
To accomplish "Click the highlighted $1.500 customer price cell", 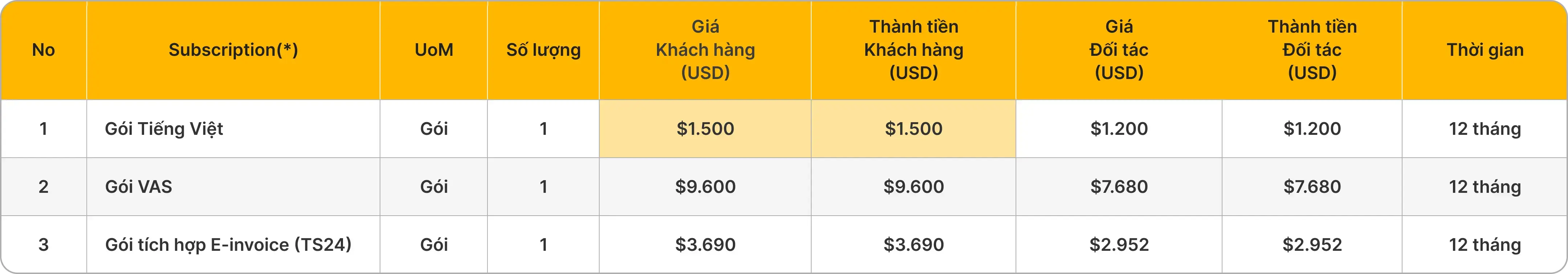I will (x=705, y=129).
